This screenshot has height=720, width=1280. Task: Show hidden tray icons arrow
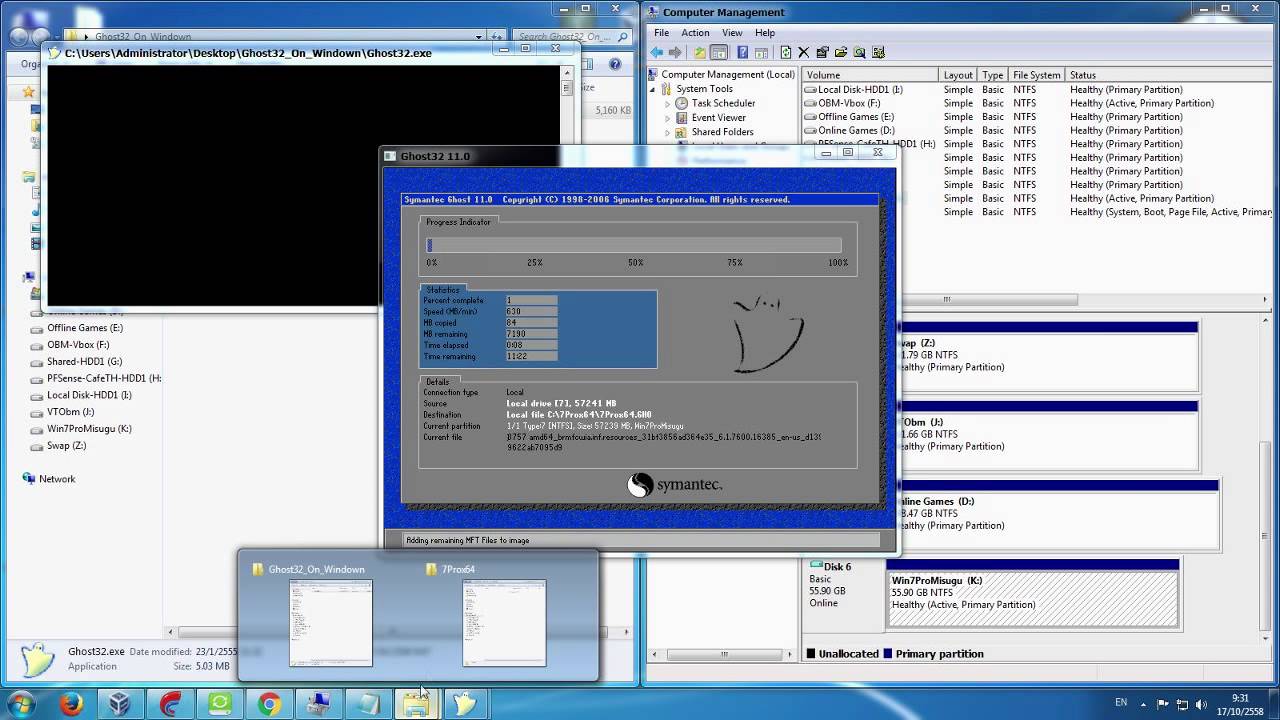[x=1144, y=704]
